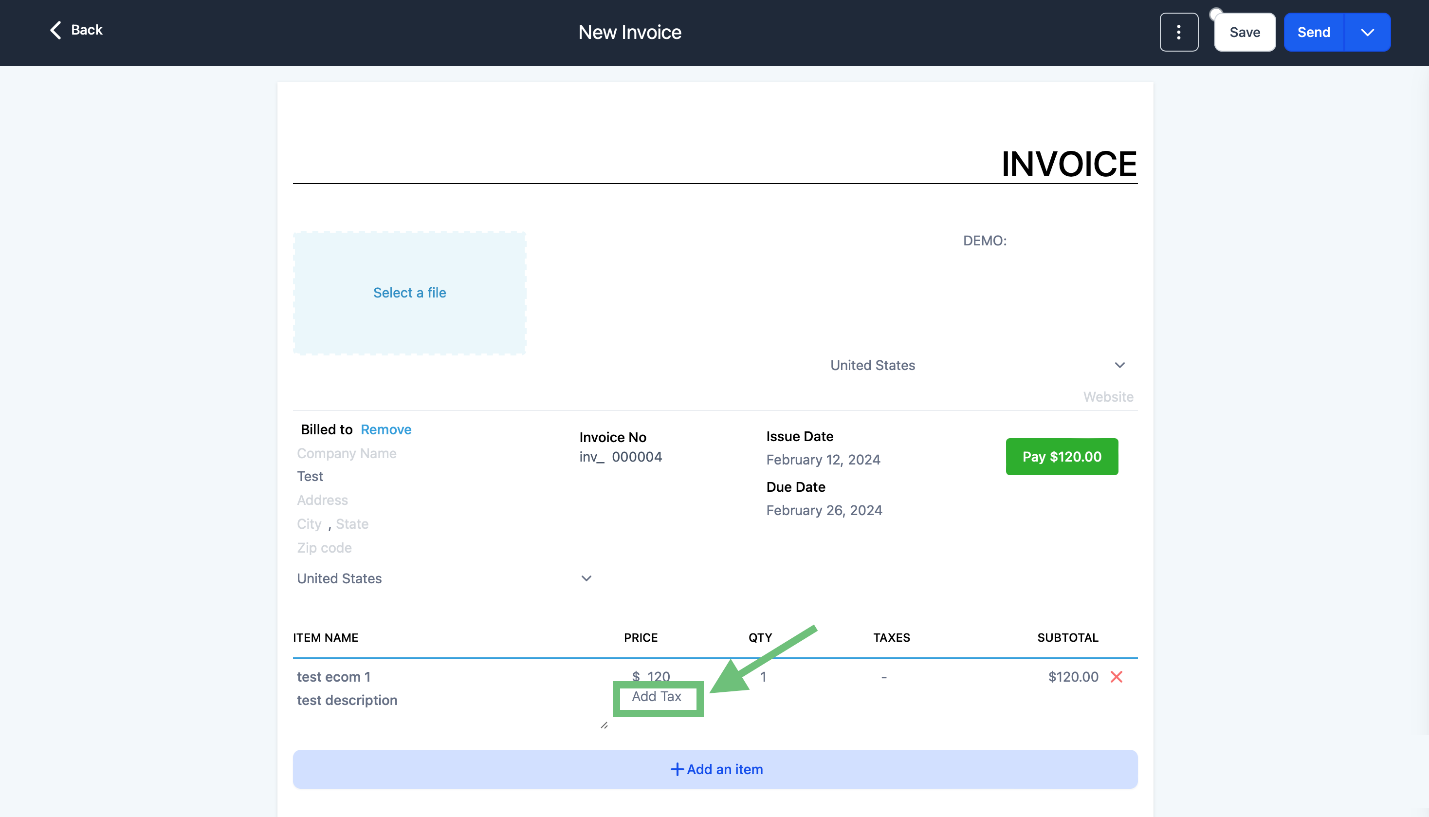Screen dimensions: 1429x817
Task: Click the TAXES column header
Action: [x=892, y=638]
